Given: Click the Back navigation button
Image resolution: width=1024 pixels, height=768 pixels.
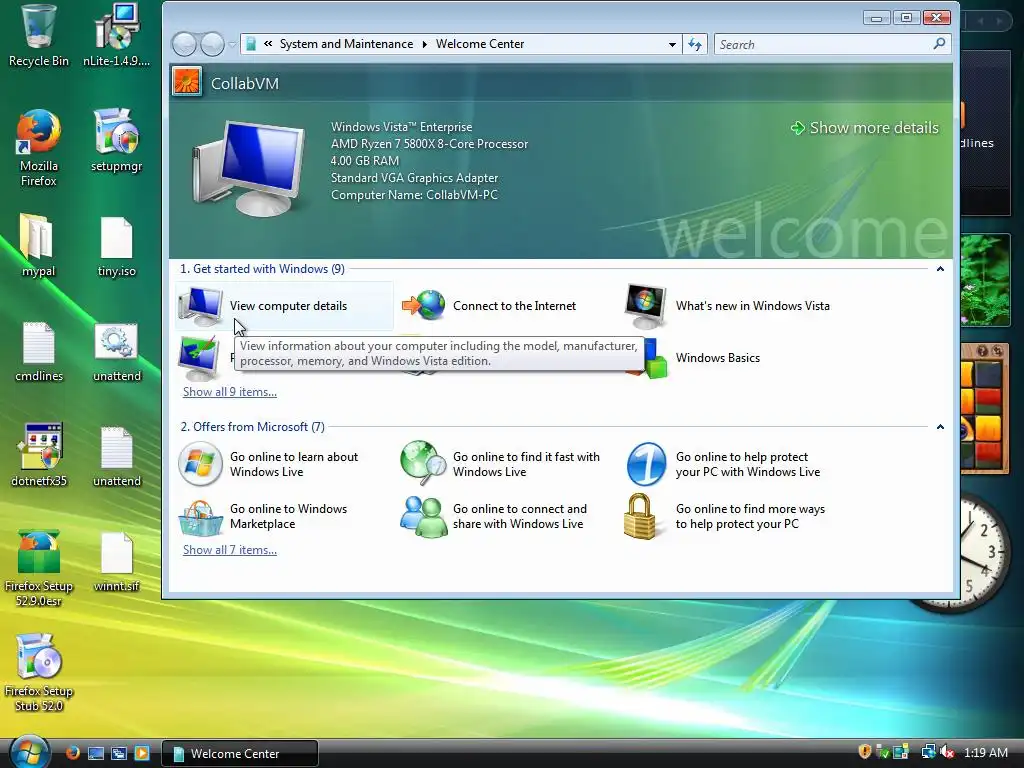Looking at the screenshot, I should tap(184, 44).
